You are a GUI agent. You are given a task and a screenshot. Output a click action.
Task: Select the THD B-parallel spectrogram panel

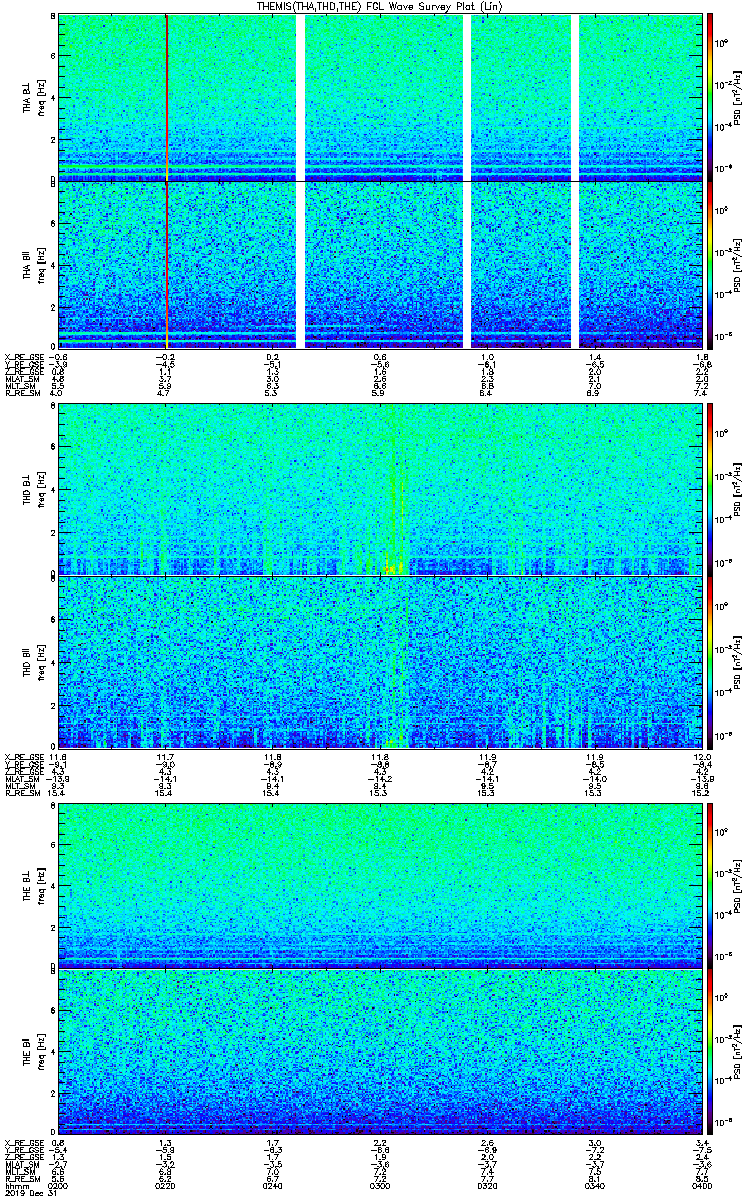pos(380,661)
